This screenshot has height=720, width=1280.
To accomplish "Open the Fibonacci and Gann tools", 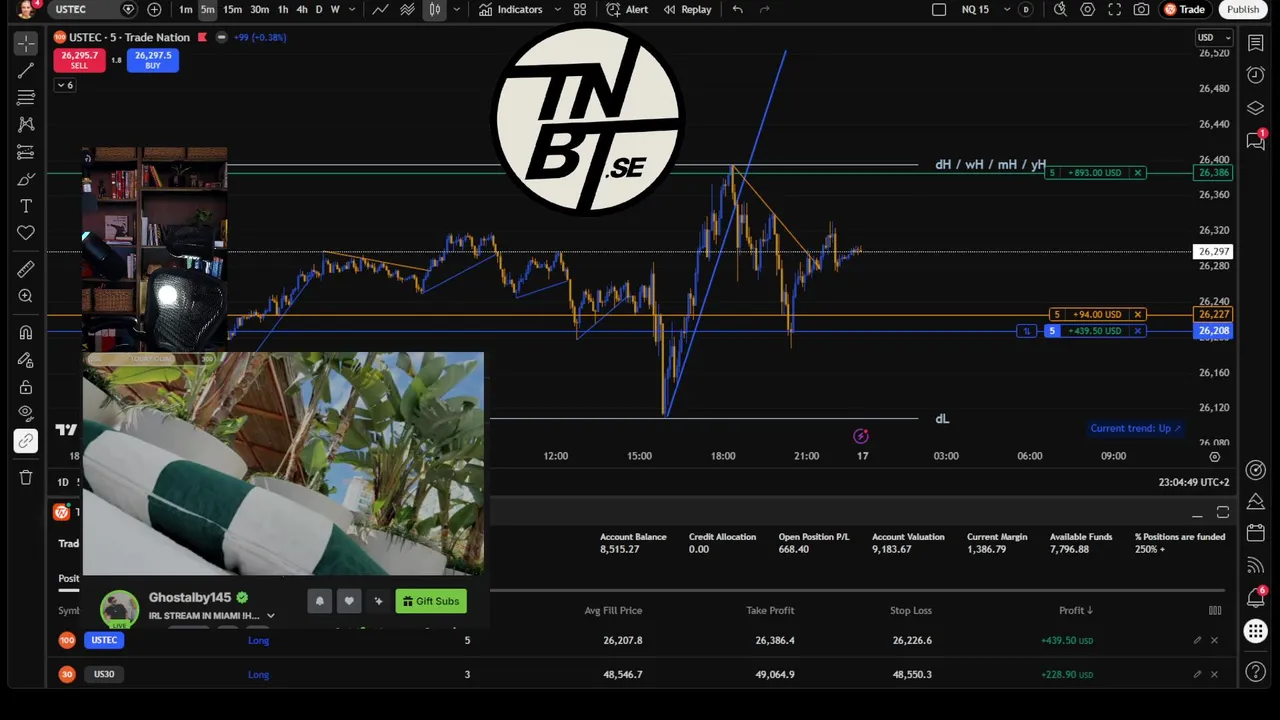I will (x=26, y=98).
